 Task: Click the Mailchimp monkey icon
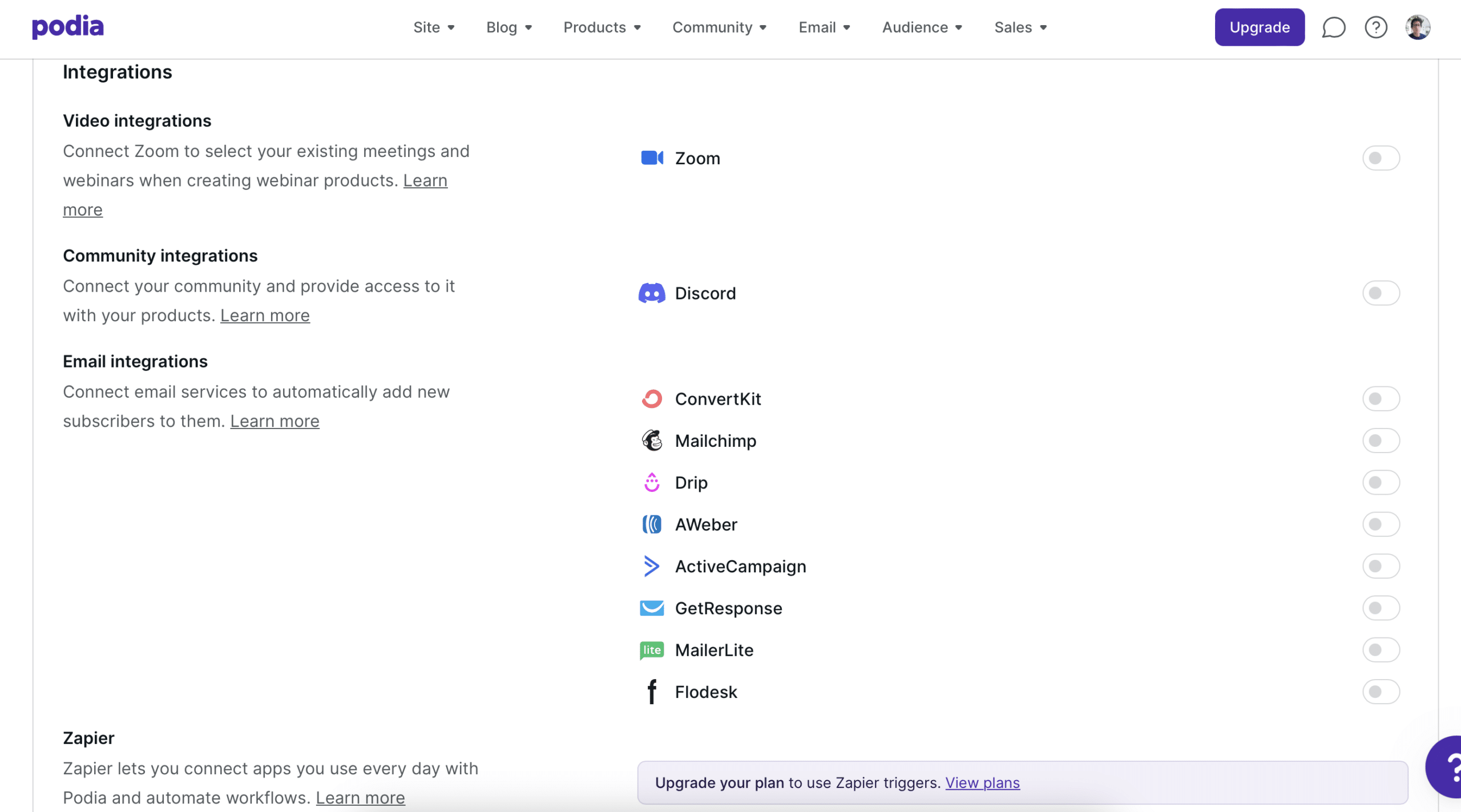tap(652, 441)
